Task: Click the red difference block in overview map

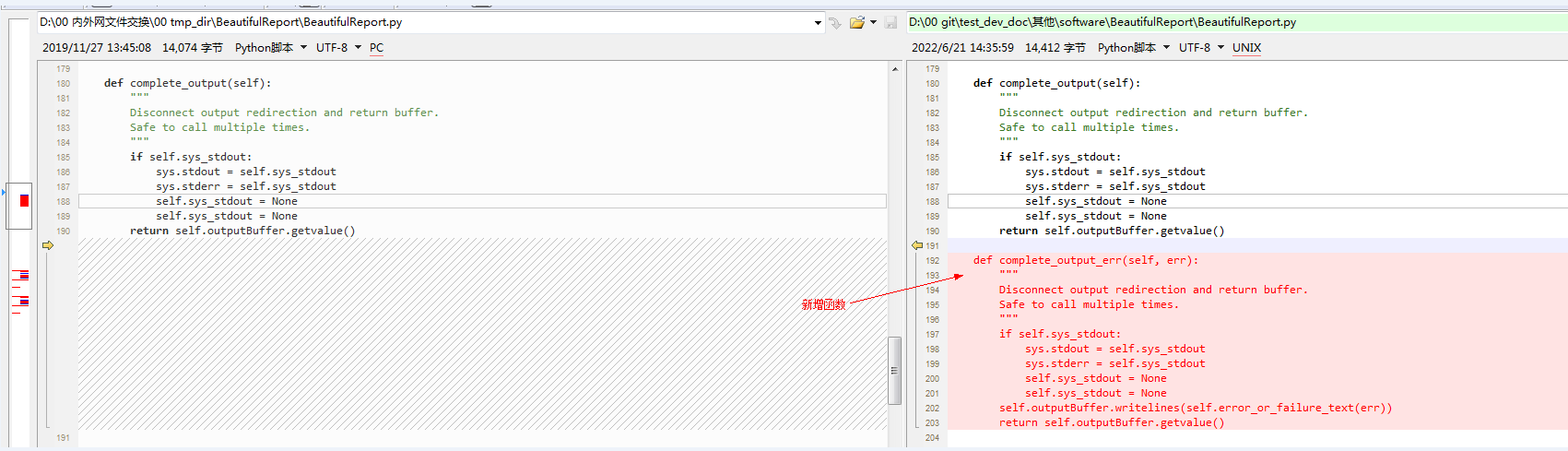Action: [24, 200]
